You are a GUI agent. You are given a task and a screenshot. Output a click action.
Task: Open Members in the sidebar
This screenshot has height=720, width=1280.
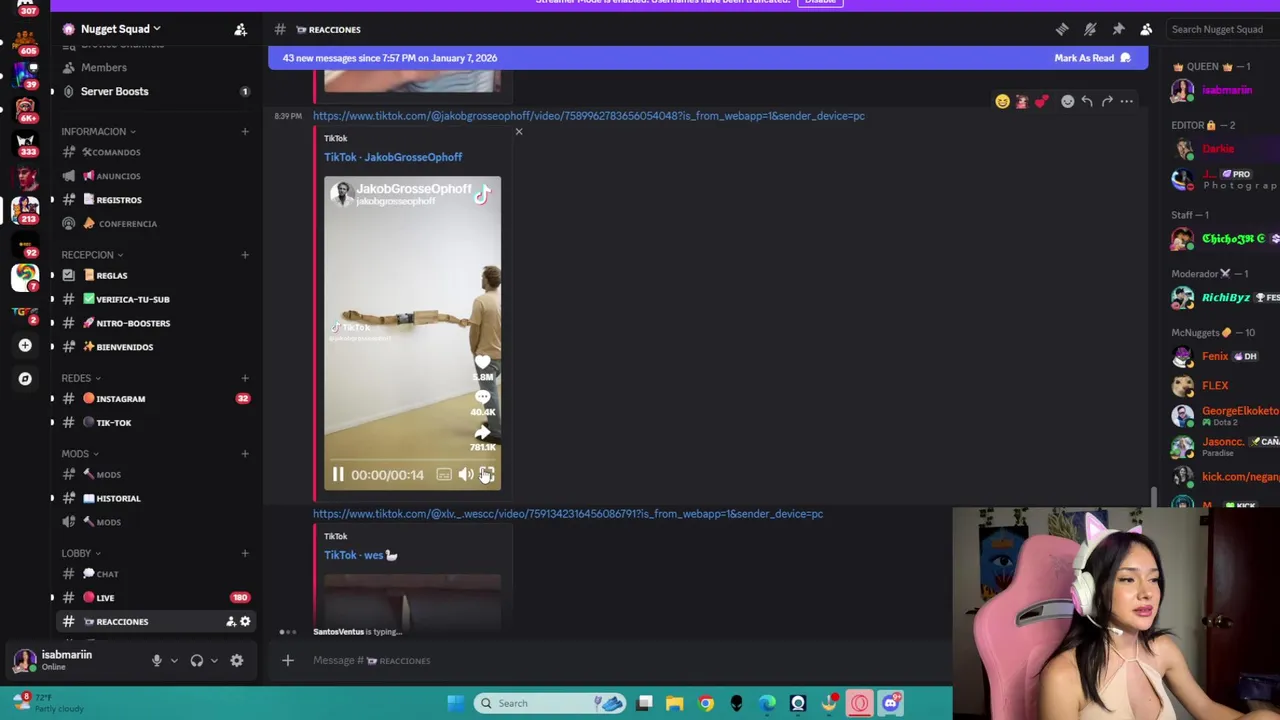tap(103, 67)
